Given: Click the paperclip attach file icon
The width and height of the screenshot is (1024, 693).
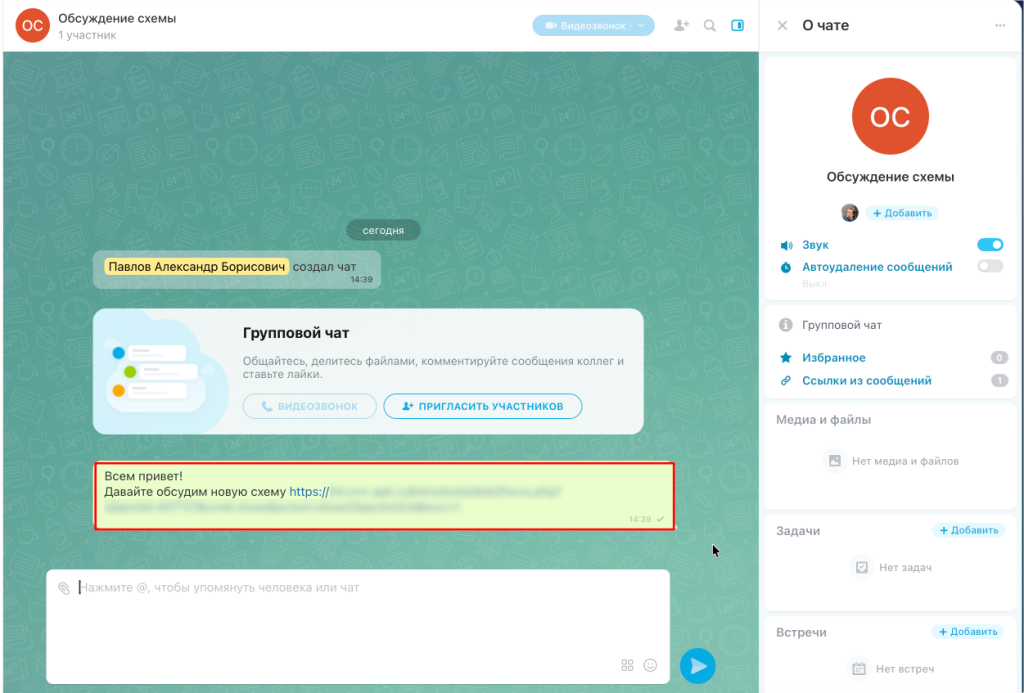Looking at the screenshot, I should click(x=64, y=588).
